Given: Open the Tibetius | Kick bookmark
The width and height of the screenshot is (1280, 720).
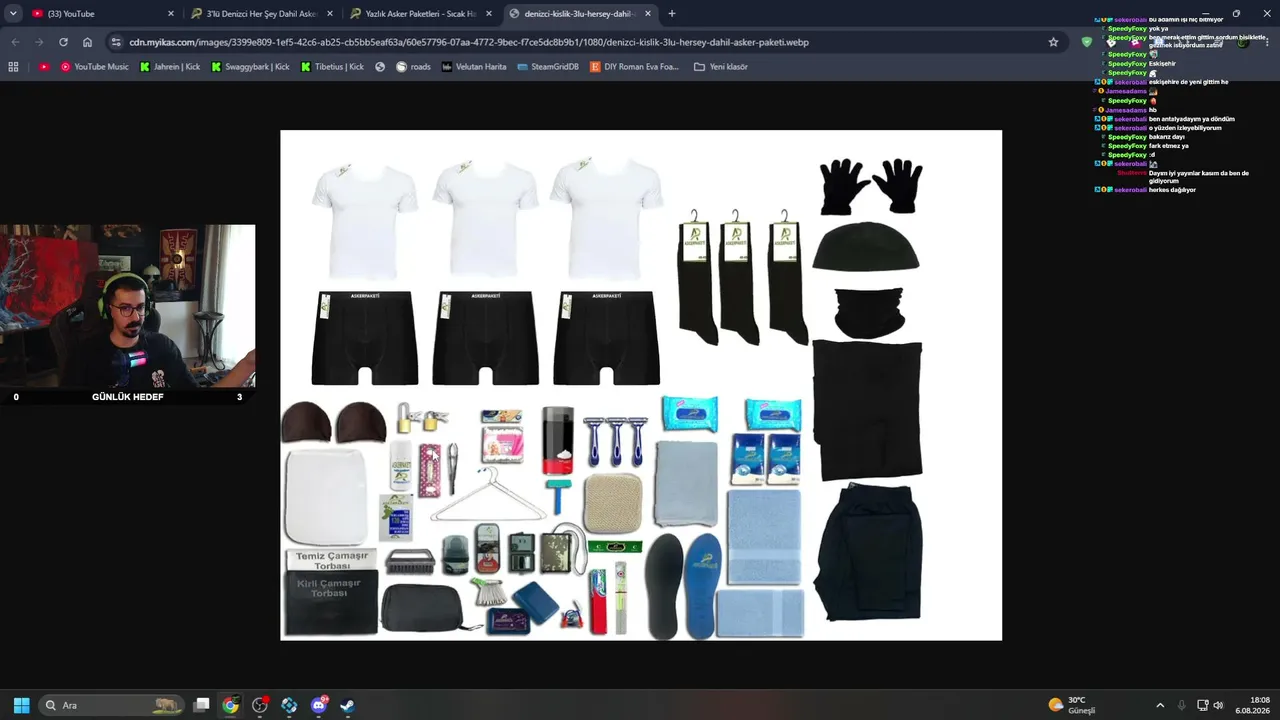Looking at the screenshot, I should pos(333,67).
